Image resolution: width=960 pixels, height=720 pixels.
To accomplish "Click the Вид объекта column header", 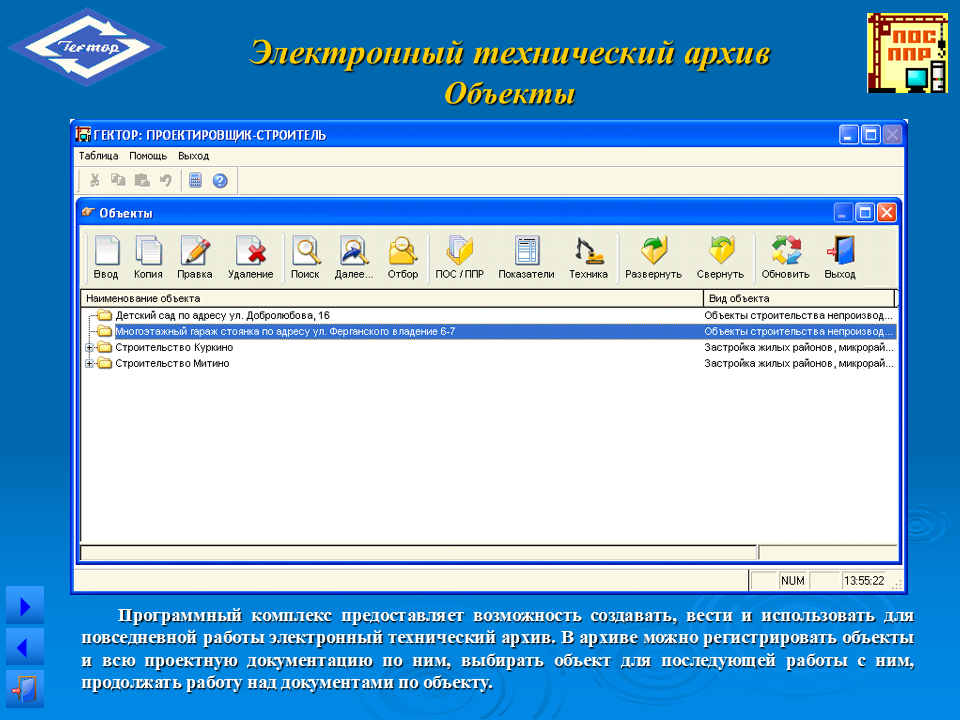I will point(799,298).
